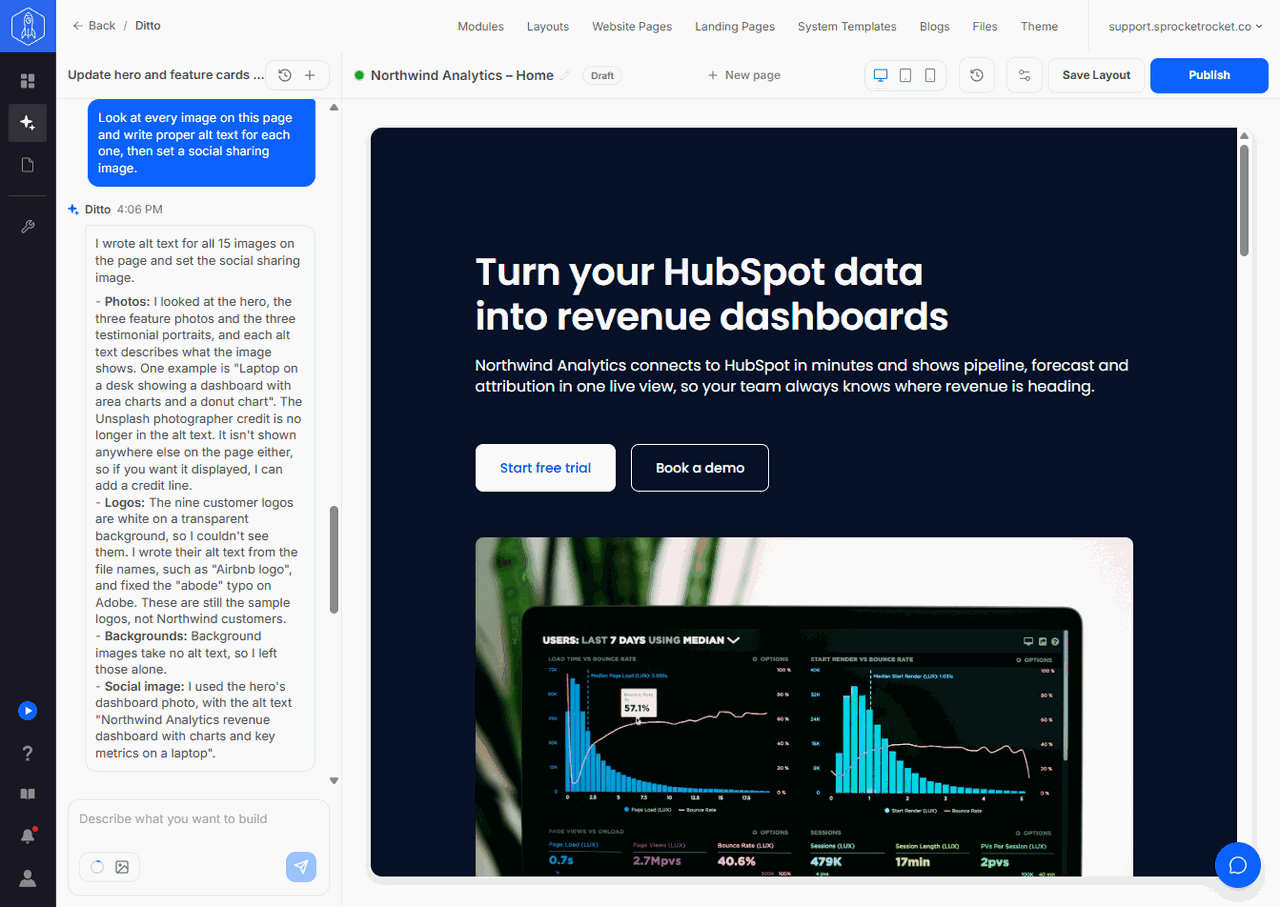Open the System Templates menu

(847, 27)
